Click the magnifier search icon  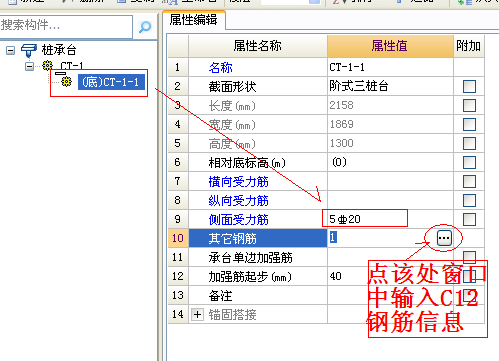click(145, 27)
